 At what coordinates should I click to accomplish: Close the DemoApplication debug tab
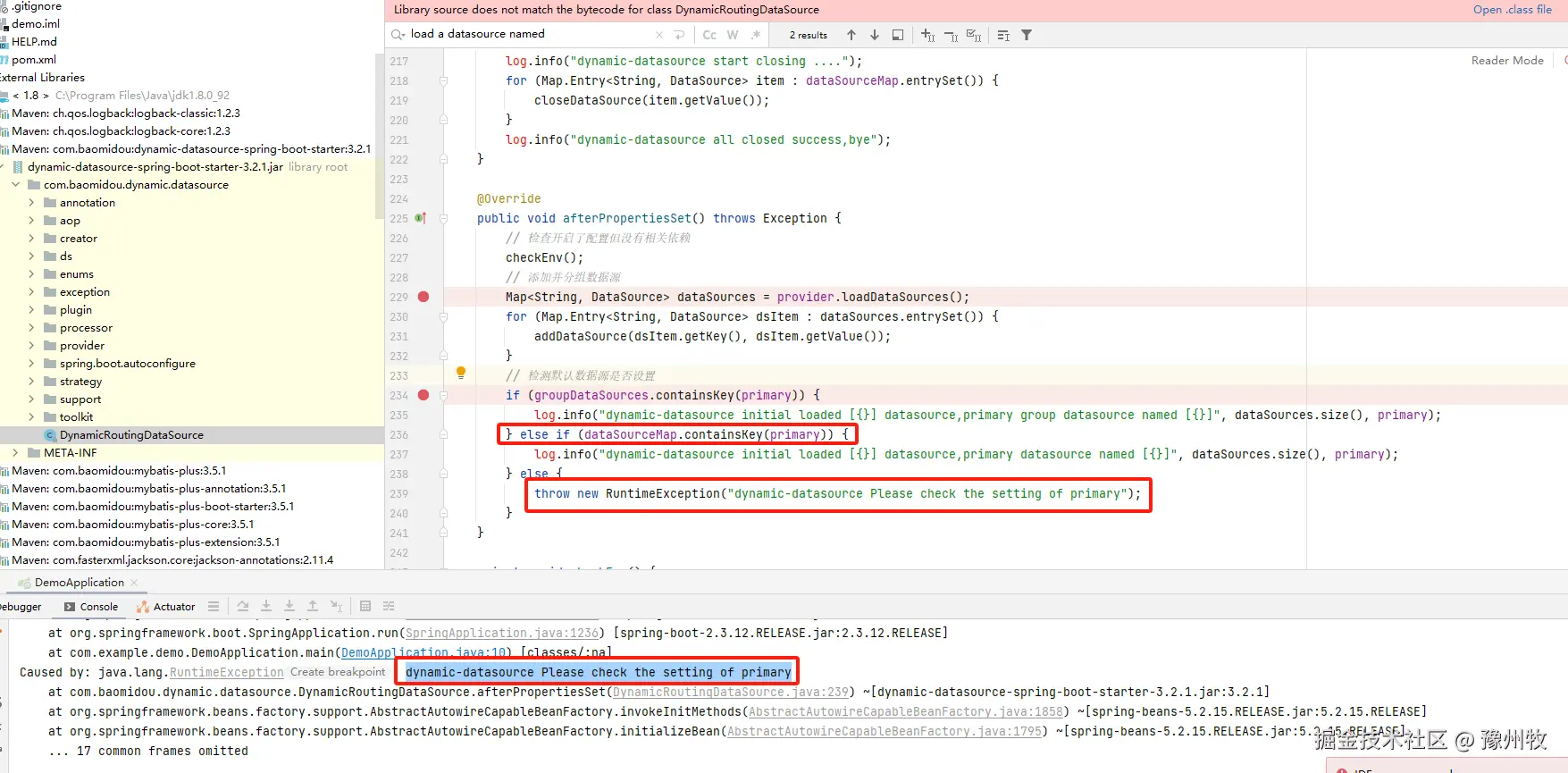click(x=135, y=583)
